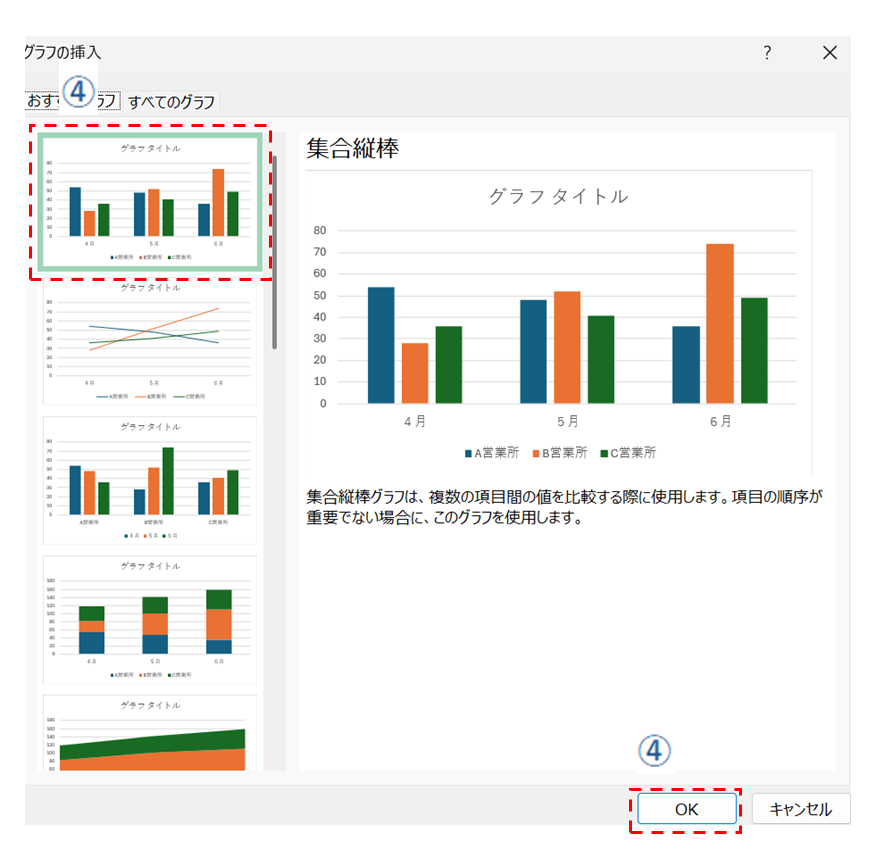876x865 pixels.
Task: Pick the stacked column chart thumbnail
Action: click(150, 619)
